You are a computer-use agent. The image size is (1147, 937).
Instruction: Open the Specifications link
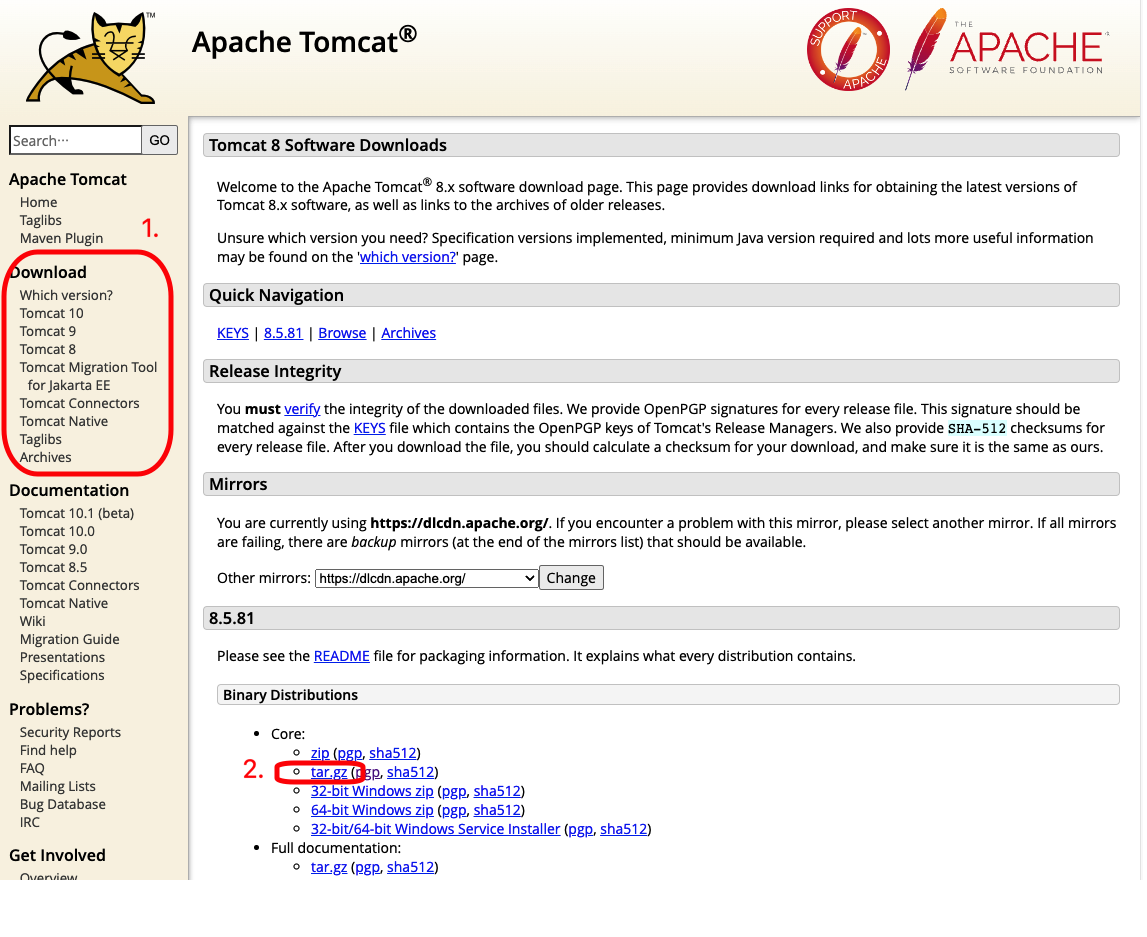(62, 675)
